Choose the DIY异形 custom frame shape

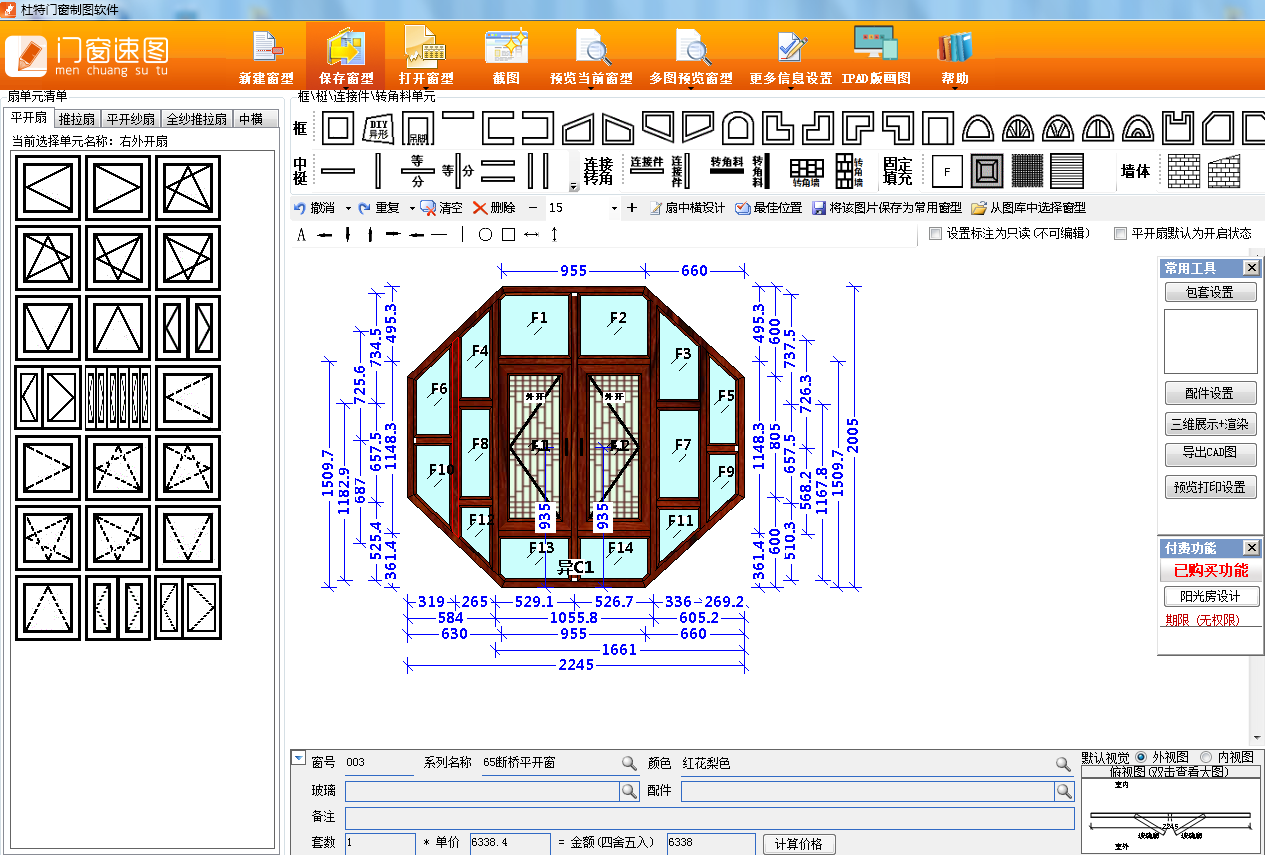(378, 128)
